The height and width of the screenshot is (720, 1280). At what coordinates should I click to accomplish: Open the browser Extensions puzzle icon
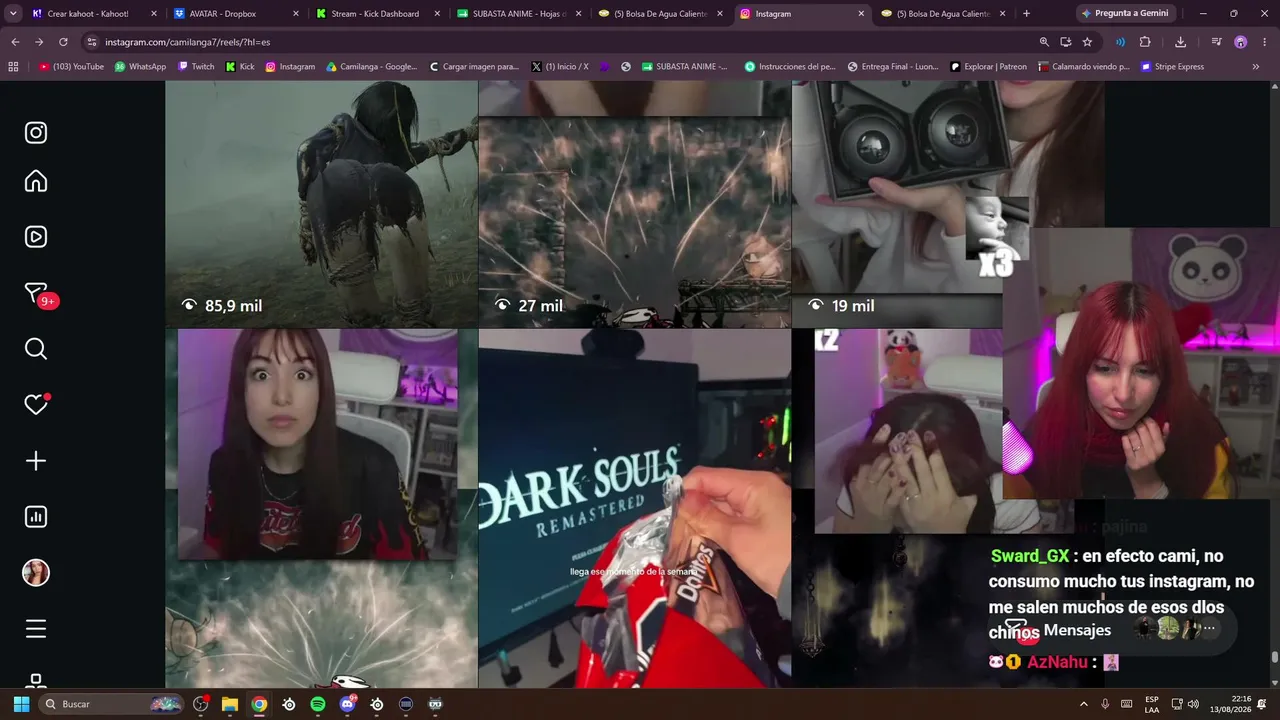point(1145,42)
